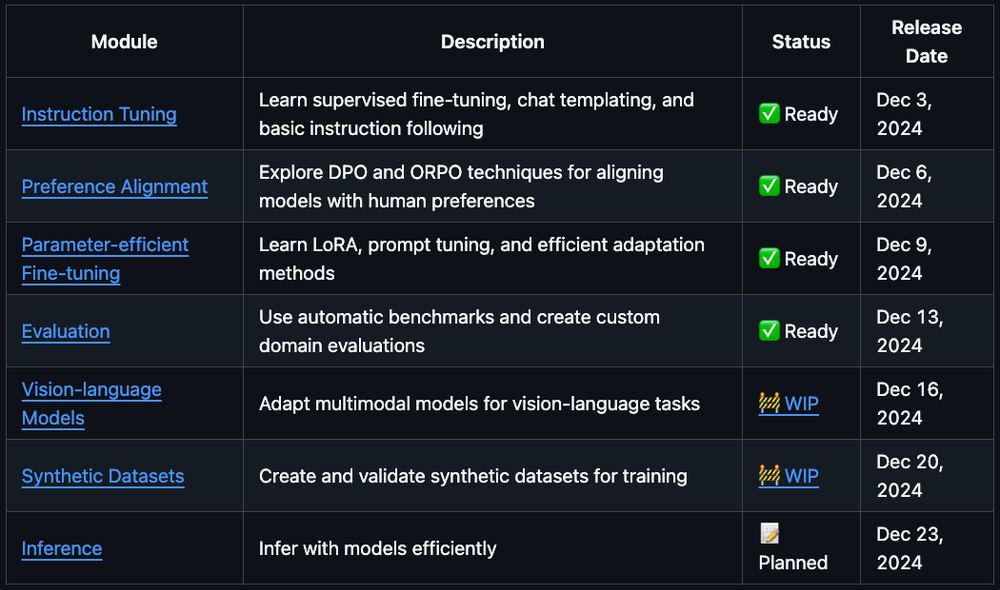Image resolution: width=1000 pixels, height=590 pixels.
Task: Click the Status column header
Action: coord(801,42)
